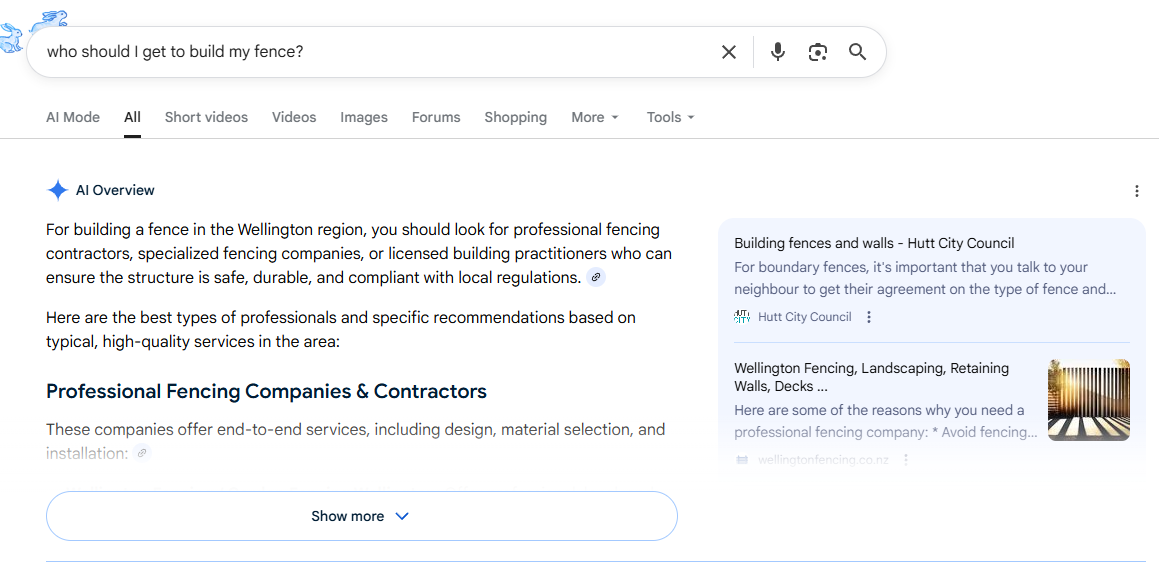
Task: Open three-dot menu beside wellingtonfencing.co.nz
Action: coord(906,460)
